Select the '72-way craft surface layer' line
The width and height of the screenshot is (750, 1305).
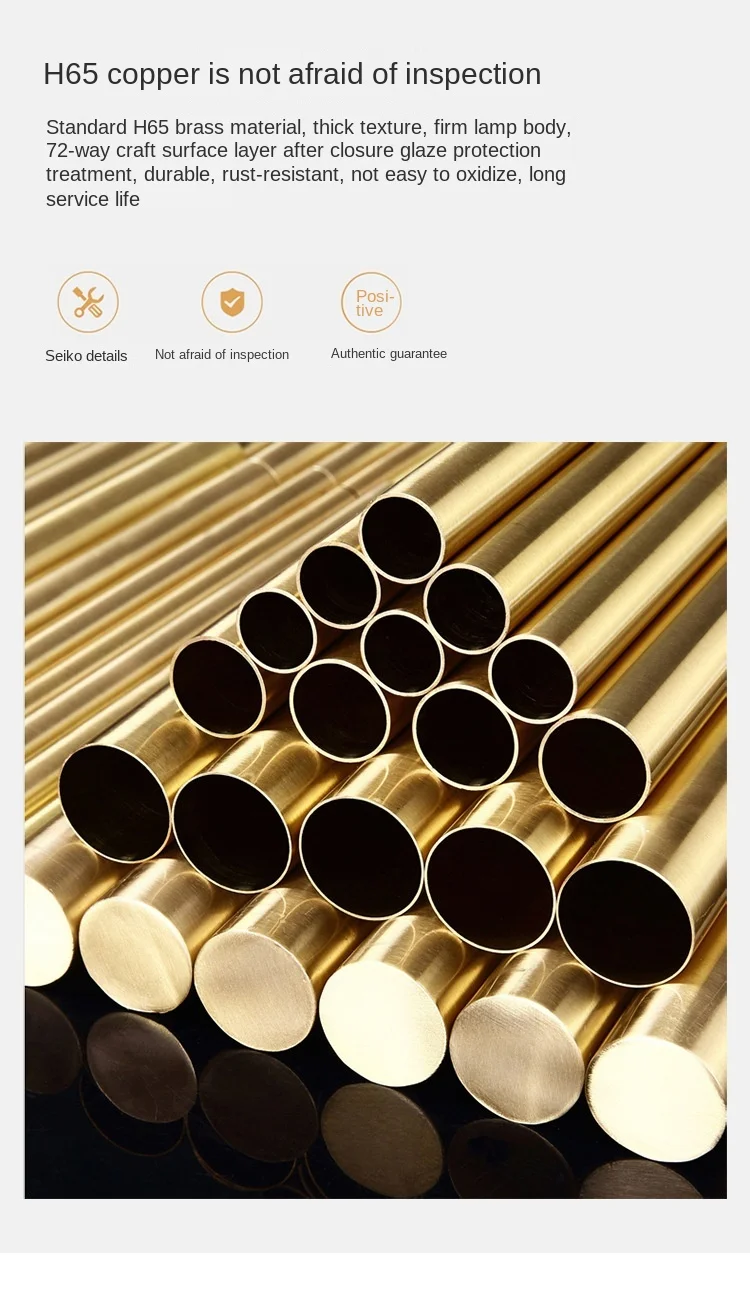click(x=293, y=151)
